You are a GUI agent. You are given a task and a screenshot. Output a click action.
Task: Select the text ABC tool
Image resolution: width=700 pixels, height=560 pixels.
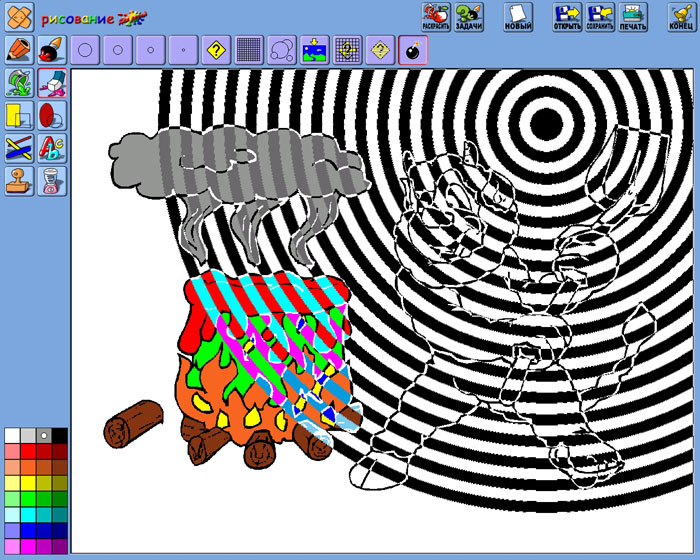[x=52, y=148]
